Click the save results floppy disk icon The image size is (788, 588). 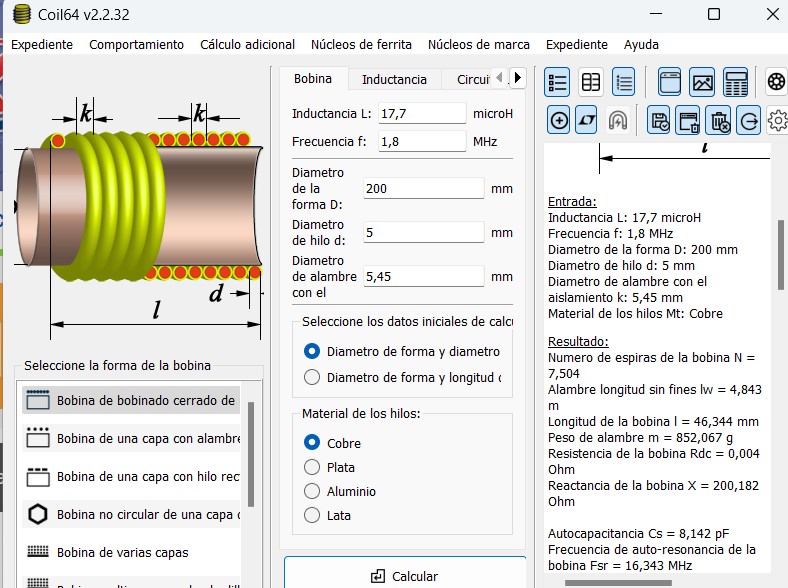point(659,122)
